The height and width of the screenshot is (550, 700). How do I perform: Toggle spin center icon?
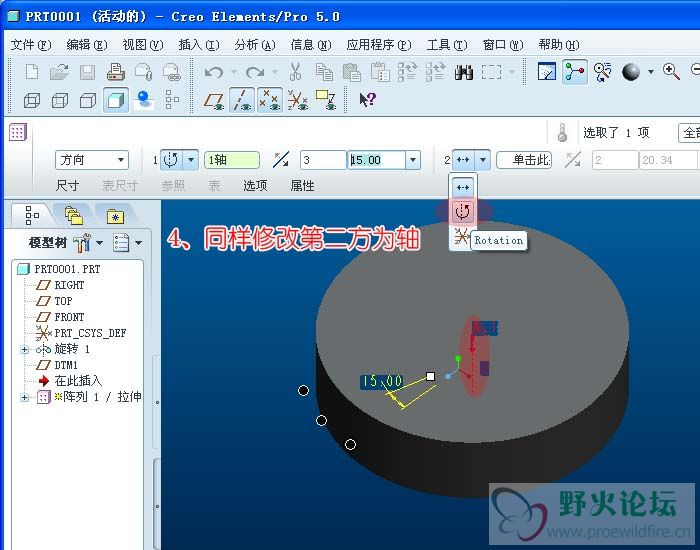(575, 71)
